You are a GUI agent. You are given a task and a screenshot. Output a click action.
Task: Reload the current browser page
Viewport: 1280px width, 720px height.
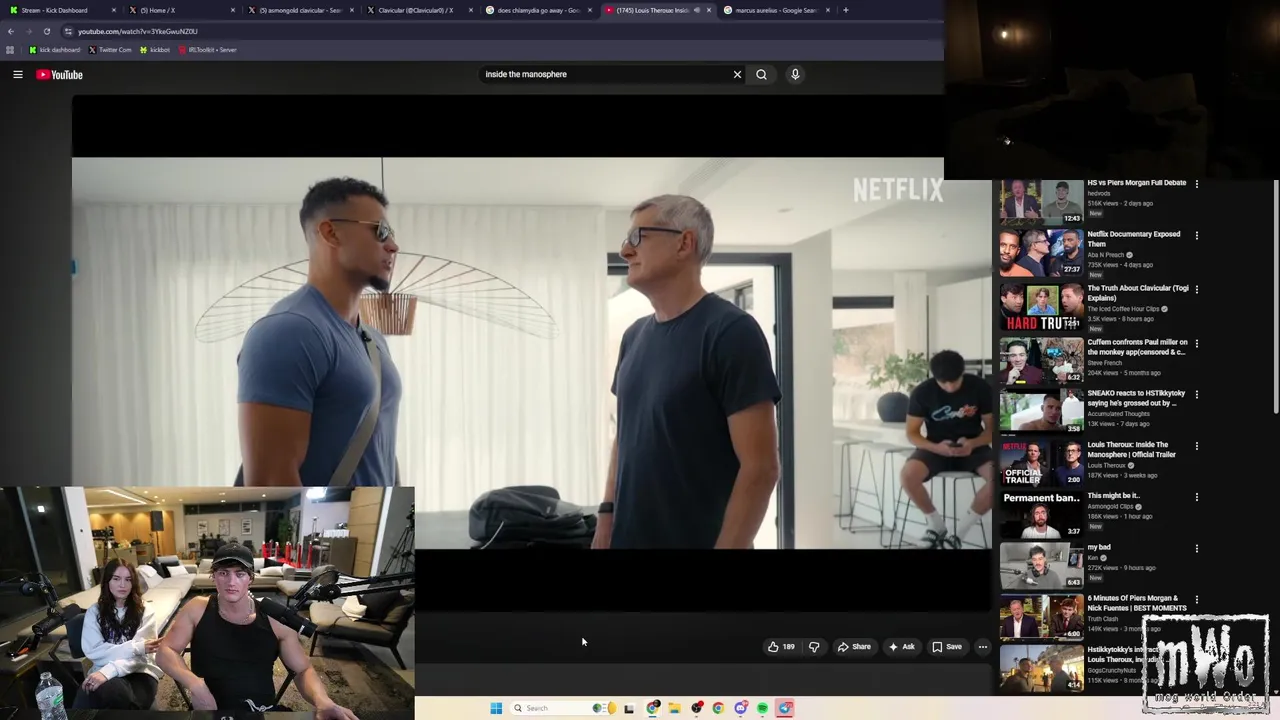[46, 31]
